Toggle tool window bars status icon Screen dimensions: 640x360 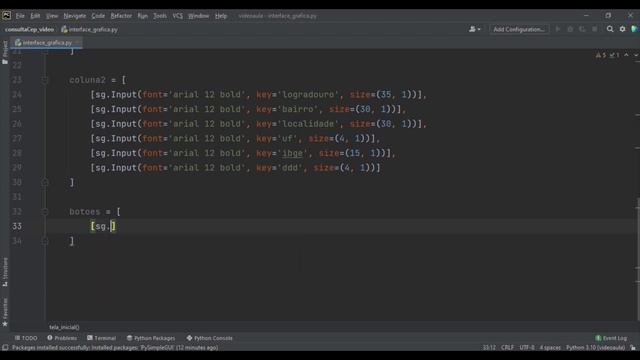(5, 348)
